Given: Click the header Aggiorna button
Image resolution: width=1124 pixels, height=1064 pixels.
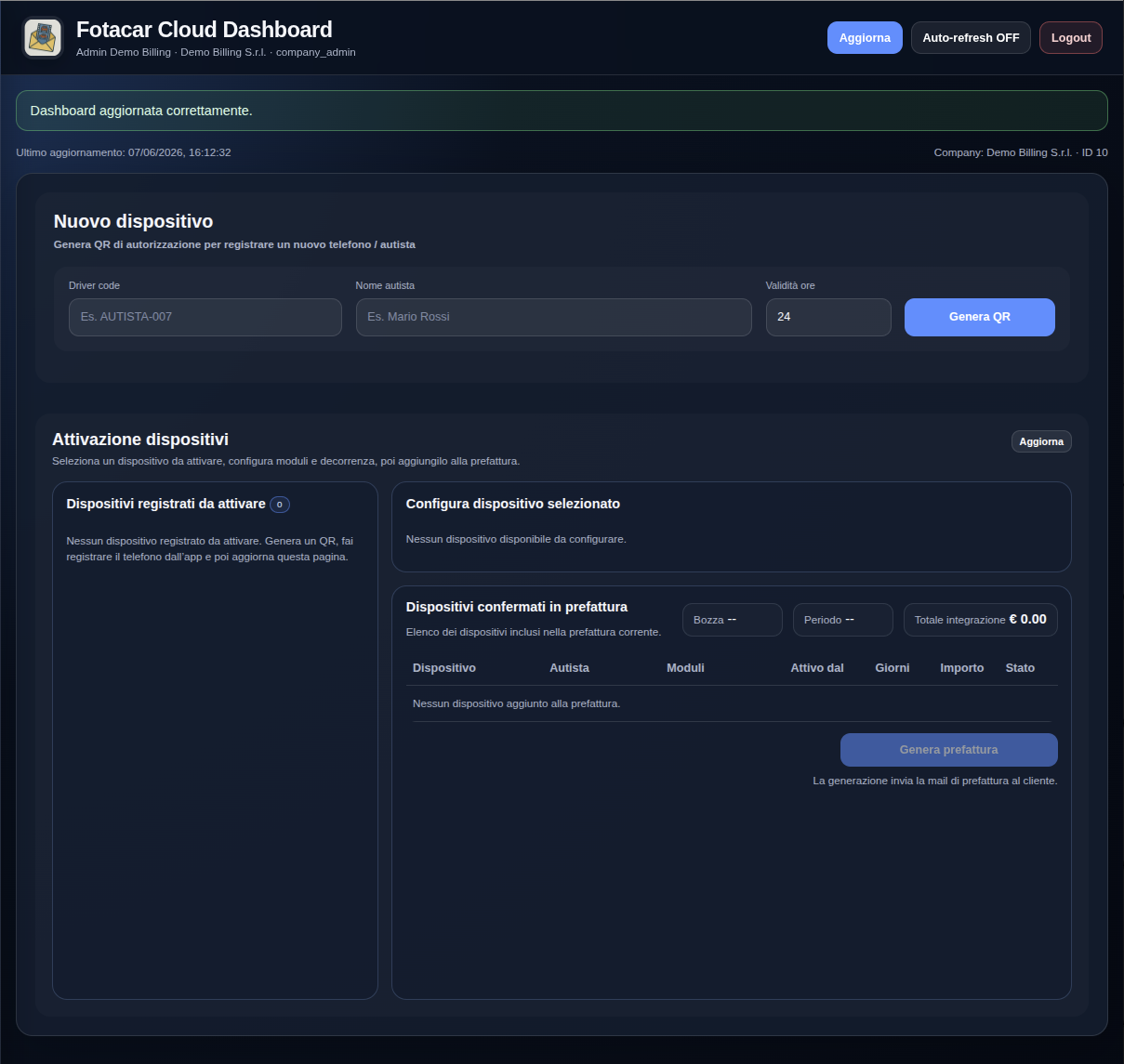Looking at the screenshot, I should click(865, 38).
